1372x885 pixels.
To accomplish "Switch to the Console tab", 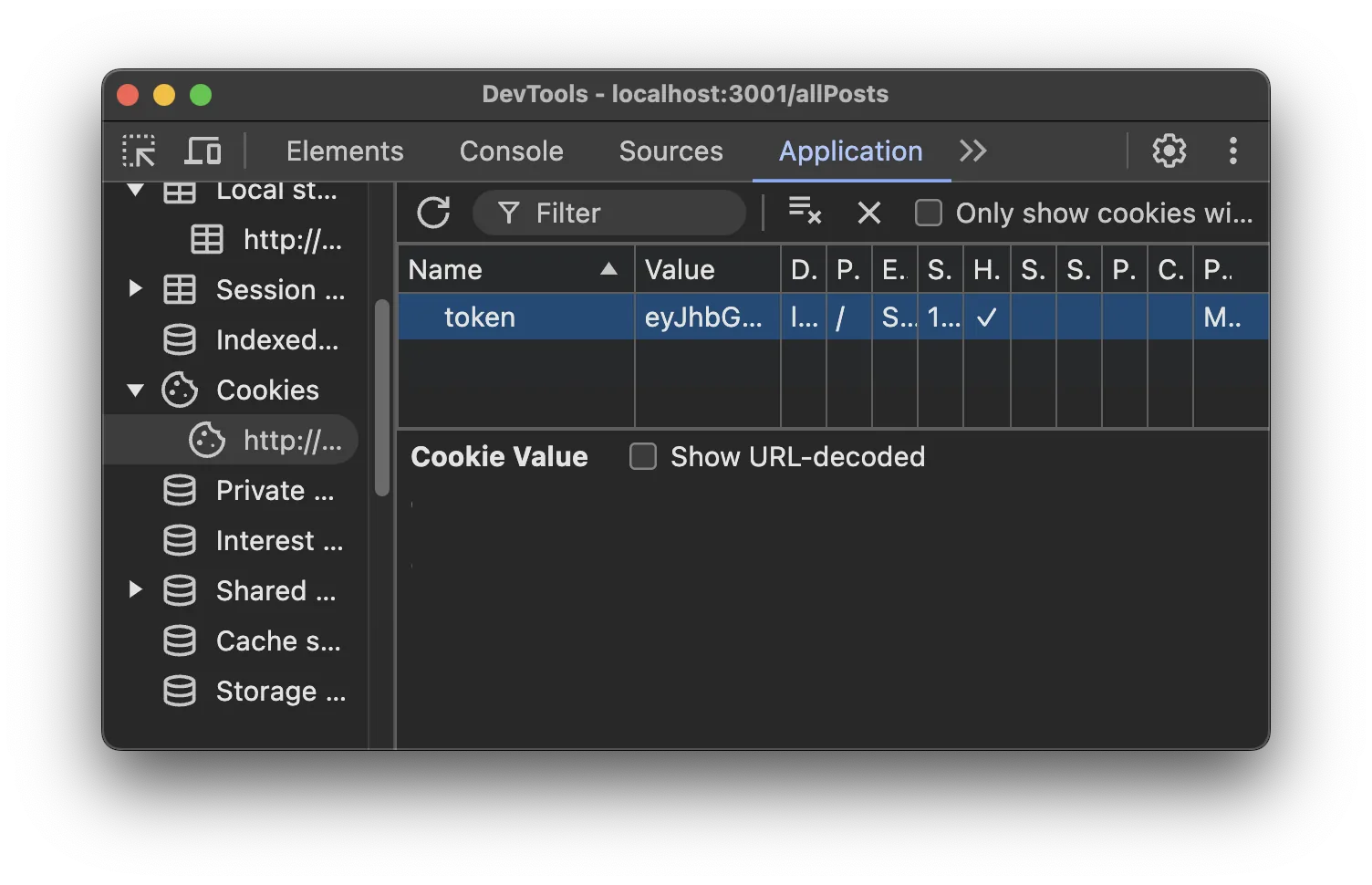I will 511,151.
